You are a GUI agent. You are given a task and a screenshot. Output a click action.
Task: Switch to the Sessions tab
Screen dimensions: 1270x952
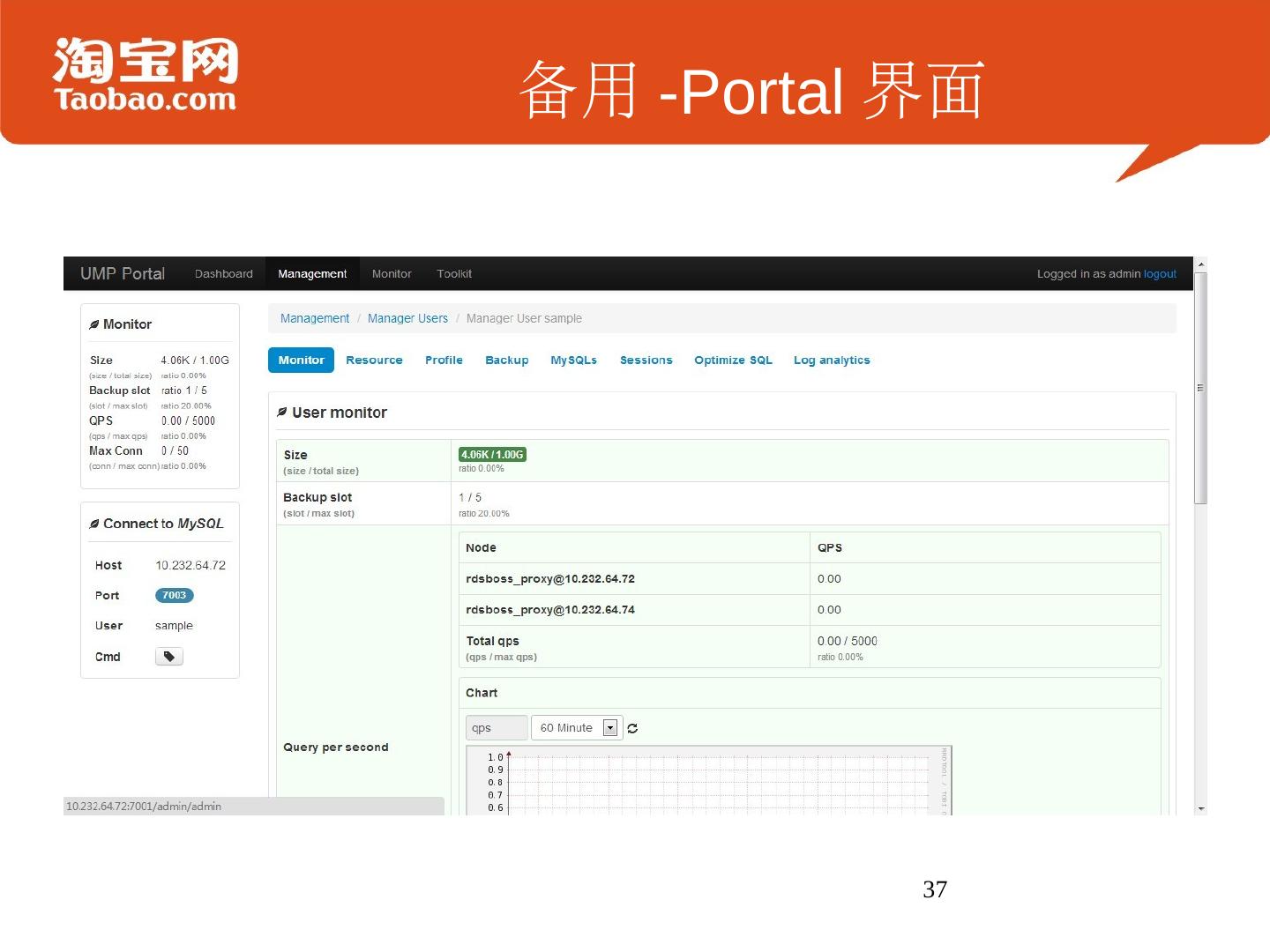coord(646,361)
